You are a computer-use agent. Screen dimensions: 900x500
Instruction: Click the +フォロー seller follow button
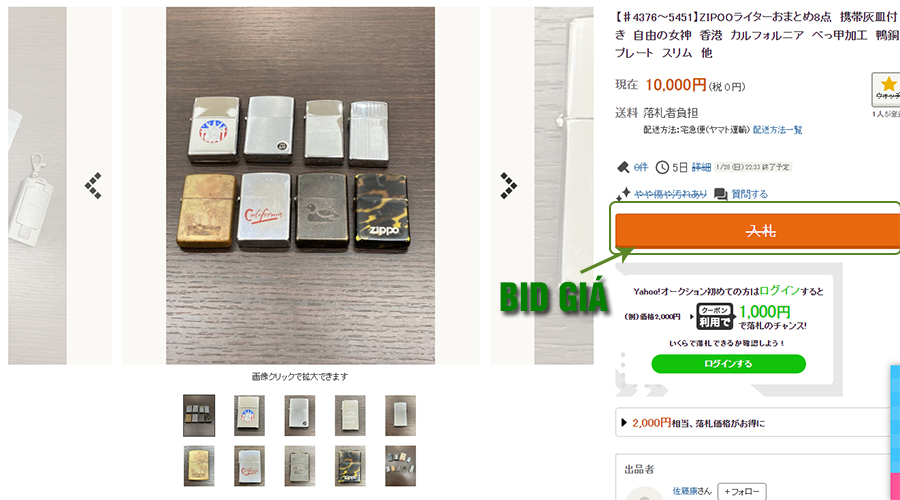[742, 491]
